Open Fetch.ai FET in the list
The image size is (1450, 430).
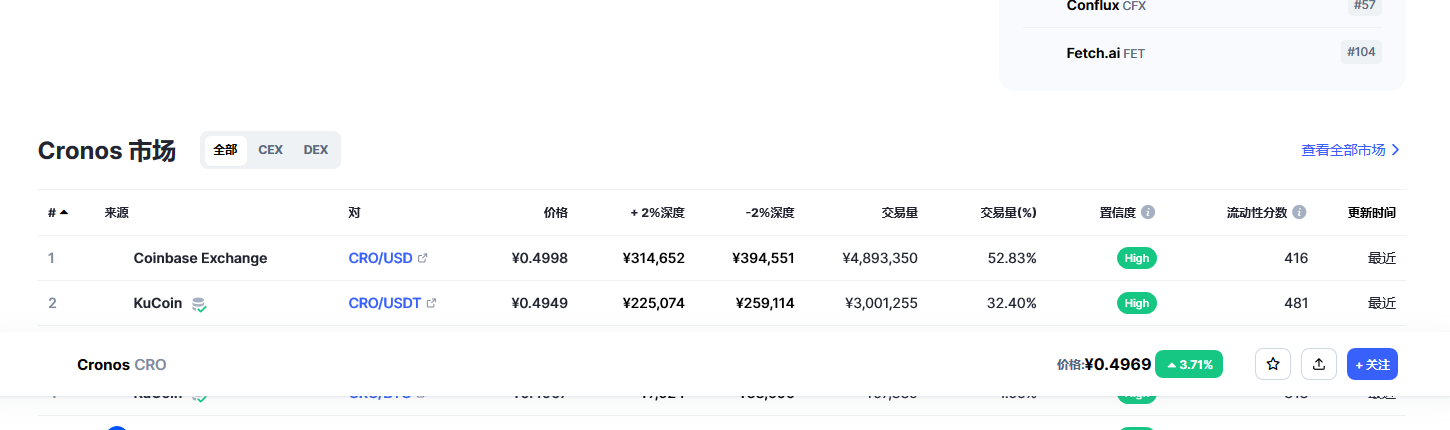tap(1105, 53)
